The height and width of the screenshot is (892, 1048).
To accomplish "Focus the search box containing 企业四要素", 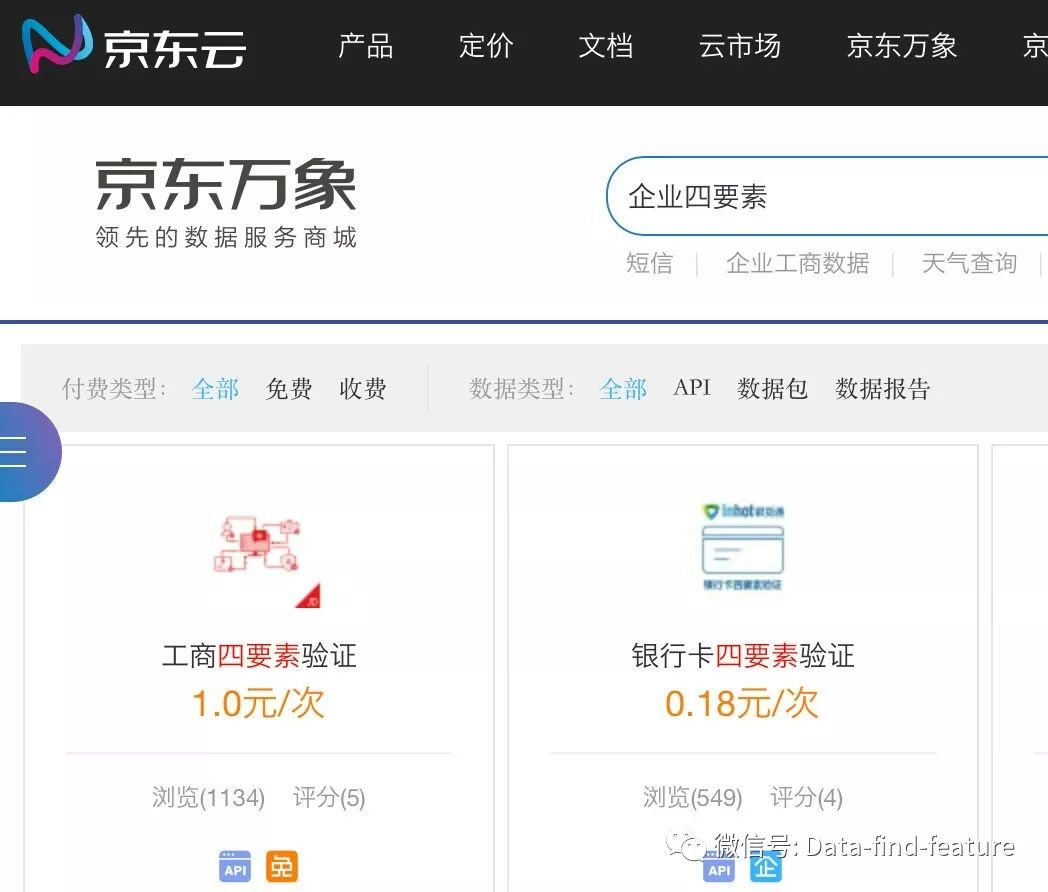I will [827, 196].
